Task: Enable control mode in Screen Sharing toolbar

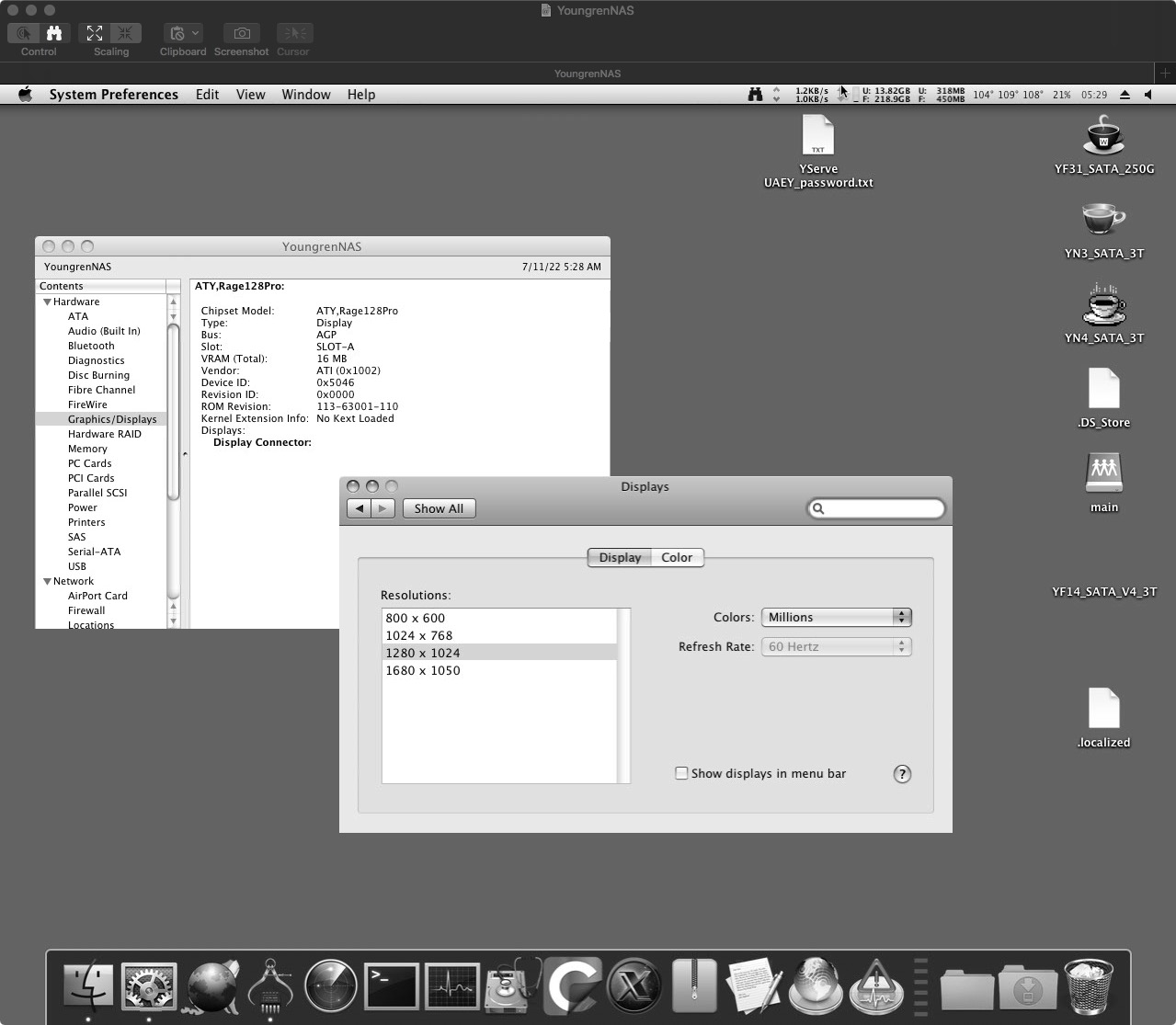Action: pos(24,33)
